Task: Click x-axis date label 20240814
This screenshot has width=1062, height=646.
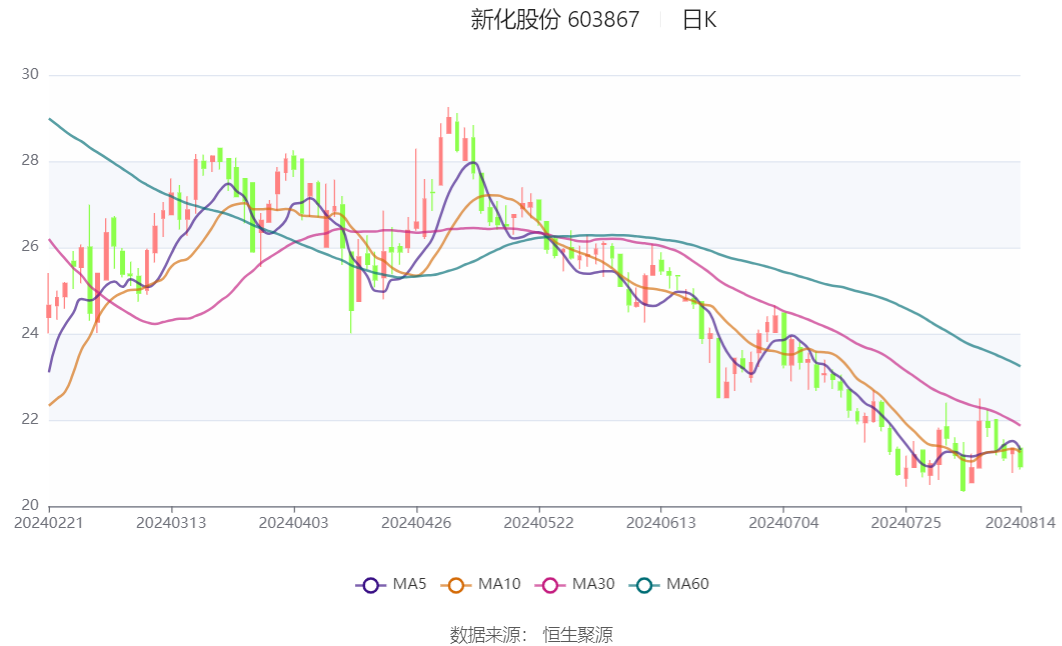Action: 1020,523
